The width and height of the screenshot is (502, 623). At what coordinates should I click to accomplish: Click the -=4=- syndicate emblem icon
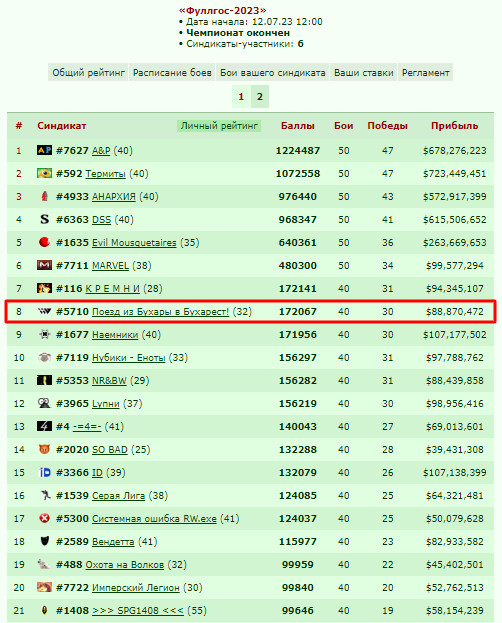pos(44,426)
